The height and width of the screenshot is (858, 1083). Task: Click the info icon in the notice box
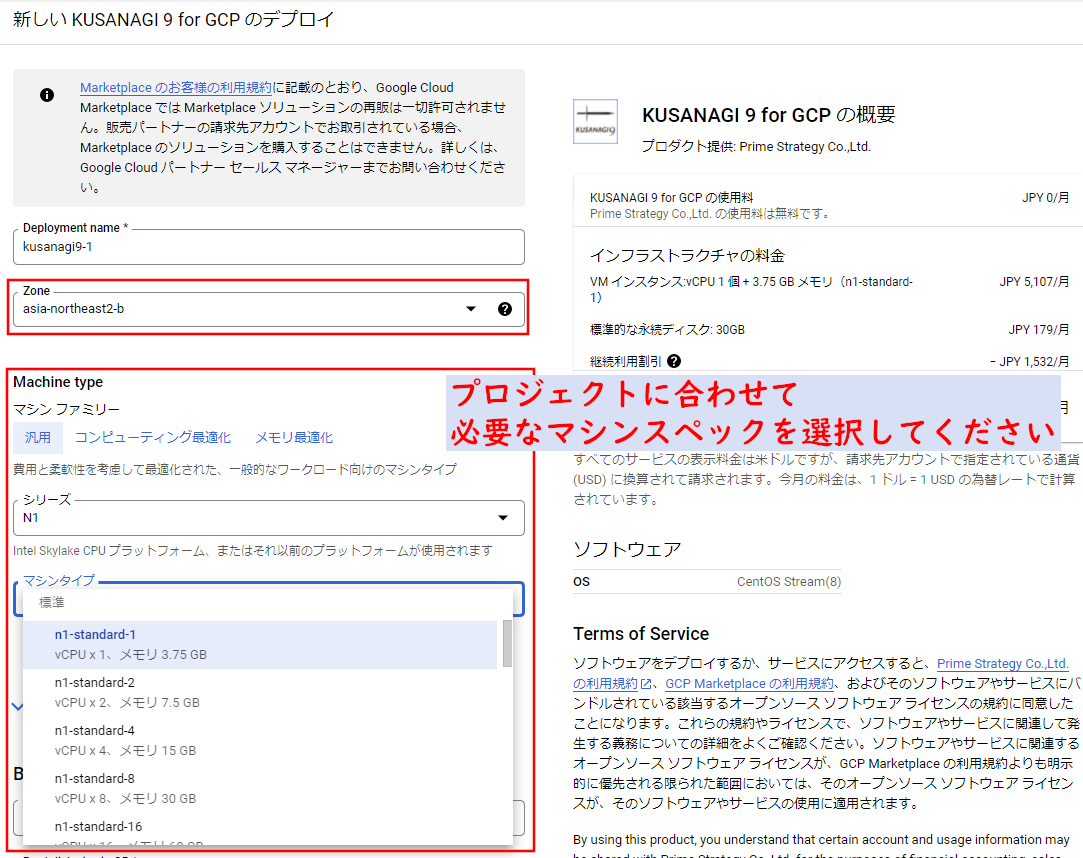pyautogui.click(x=46, y=95)
